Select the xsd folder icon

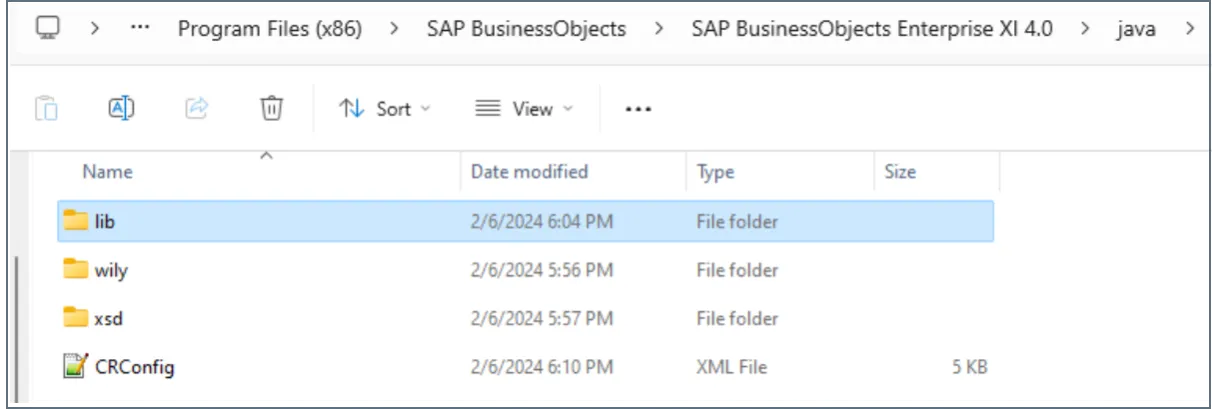(75, 318)
